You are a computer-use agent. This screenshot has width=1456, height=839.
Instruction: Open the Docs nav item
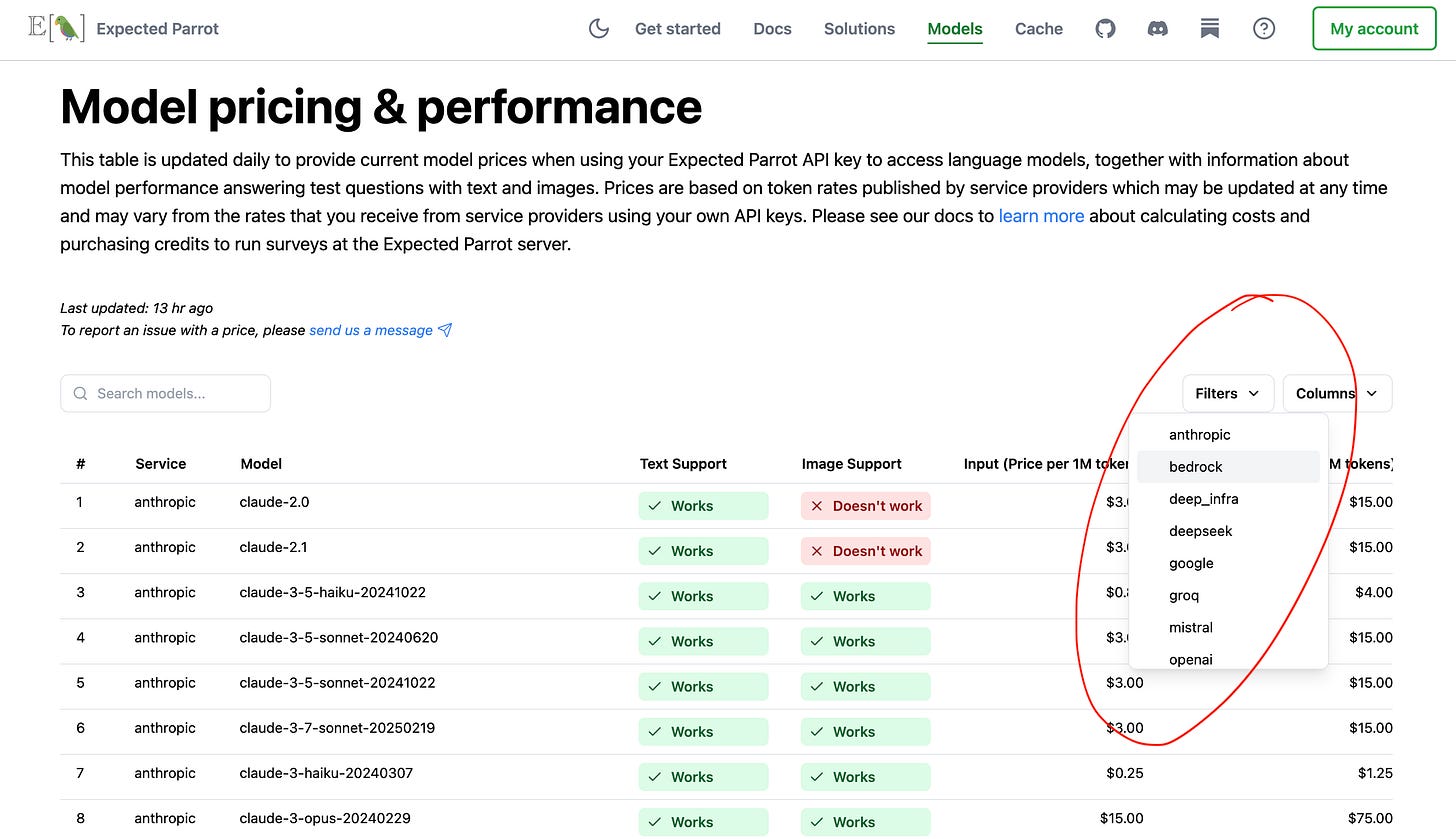coord(773,29)
